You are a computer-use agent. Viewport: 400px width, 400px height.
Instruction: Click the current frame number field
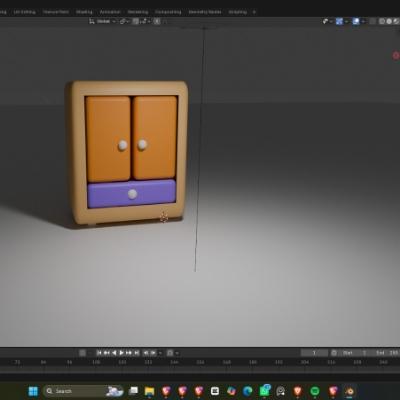click(314, 353)
